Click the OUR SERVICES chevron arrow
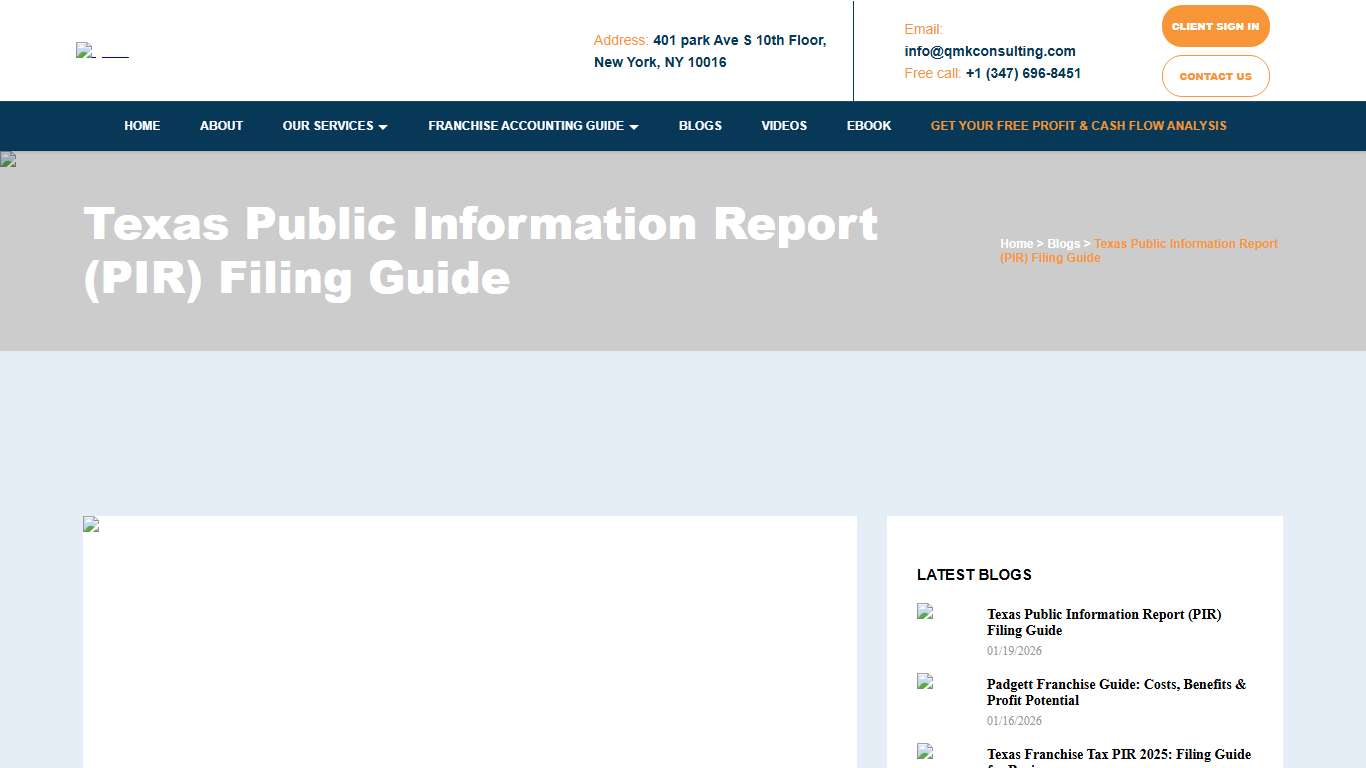The height and width of the screenshot is (768, 1366). click(384, 127)
